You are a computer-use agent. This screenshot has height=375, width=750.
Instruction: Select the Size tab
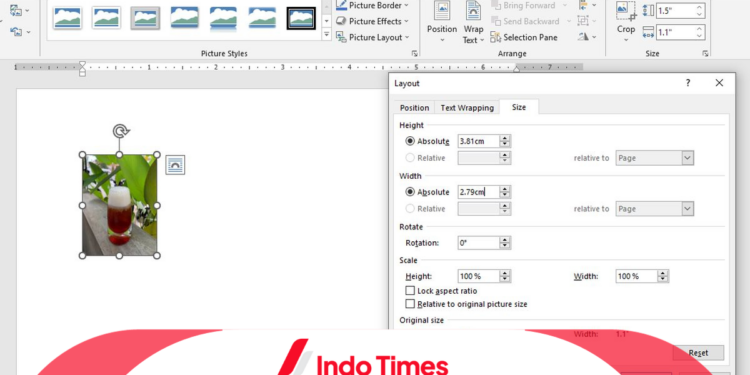519,107
